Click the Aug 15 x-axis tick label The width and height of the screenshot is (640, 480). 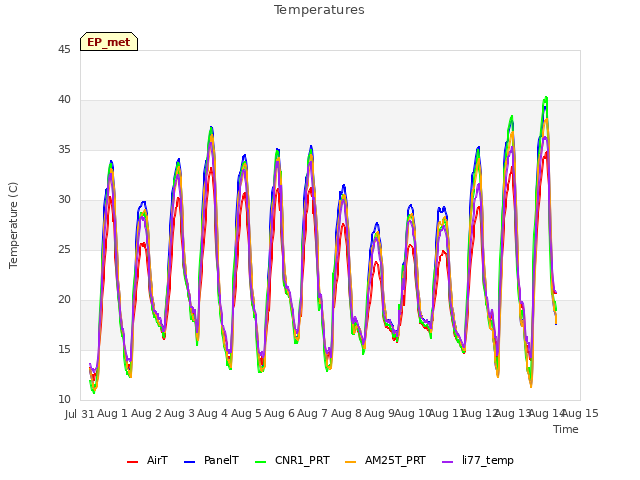tap(582, 413)
